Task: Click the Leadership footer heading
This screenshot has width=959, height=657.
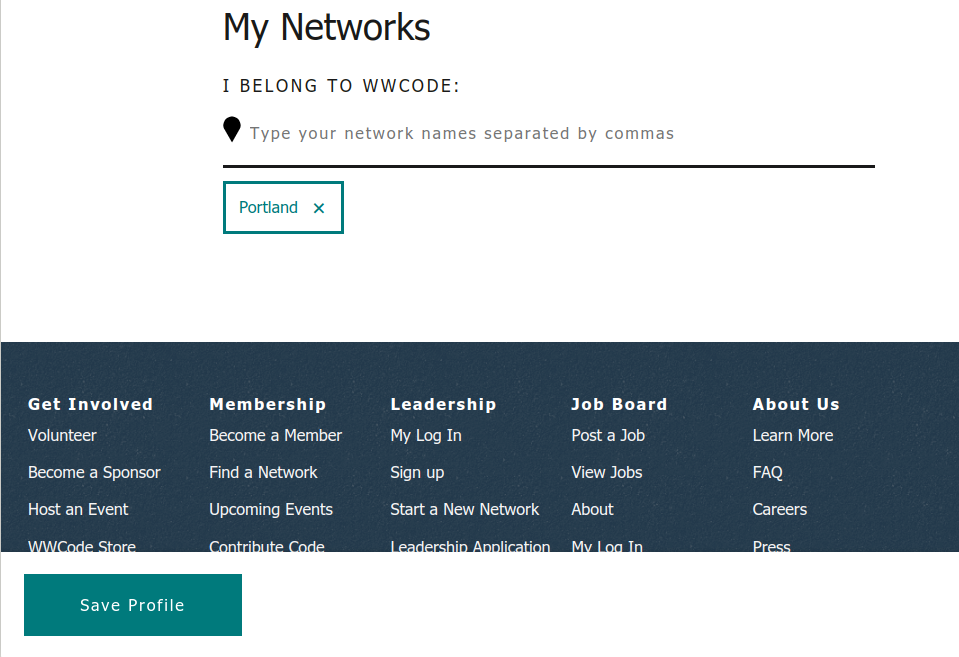Action: 443,404
